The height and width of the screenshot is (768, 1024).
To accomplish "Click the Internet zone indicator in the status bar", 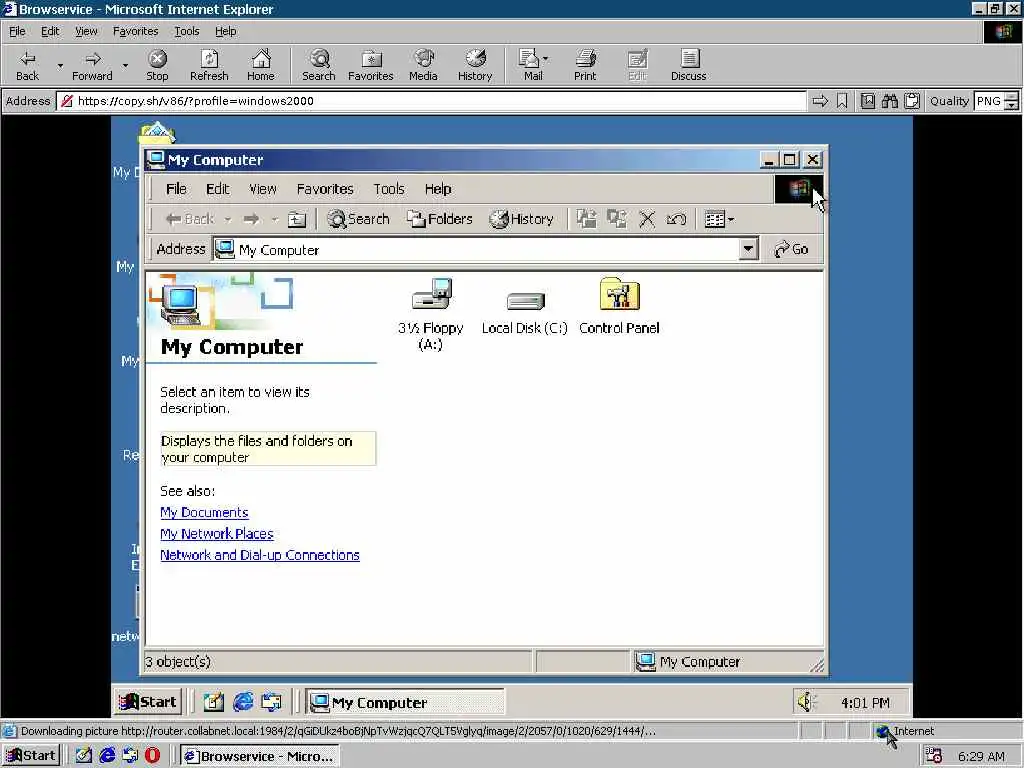I will pos(905,731).
